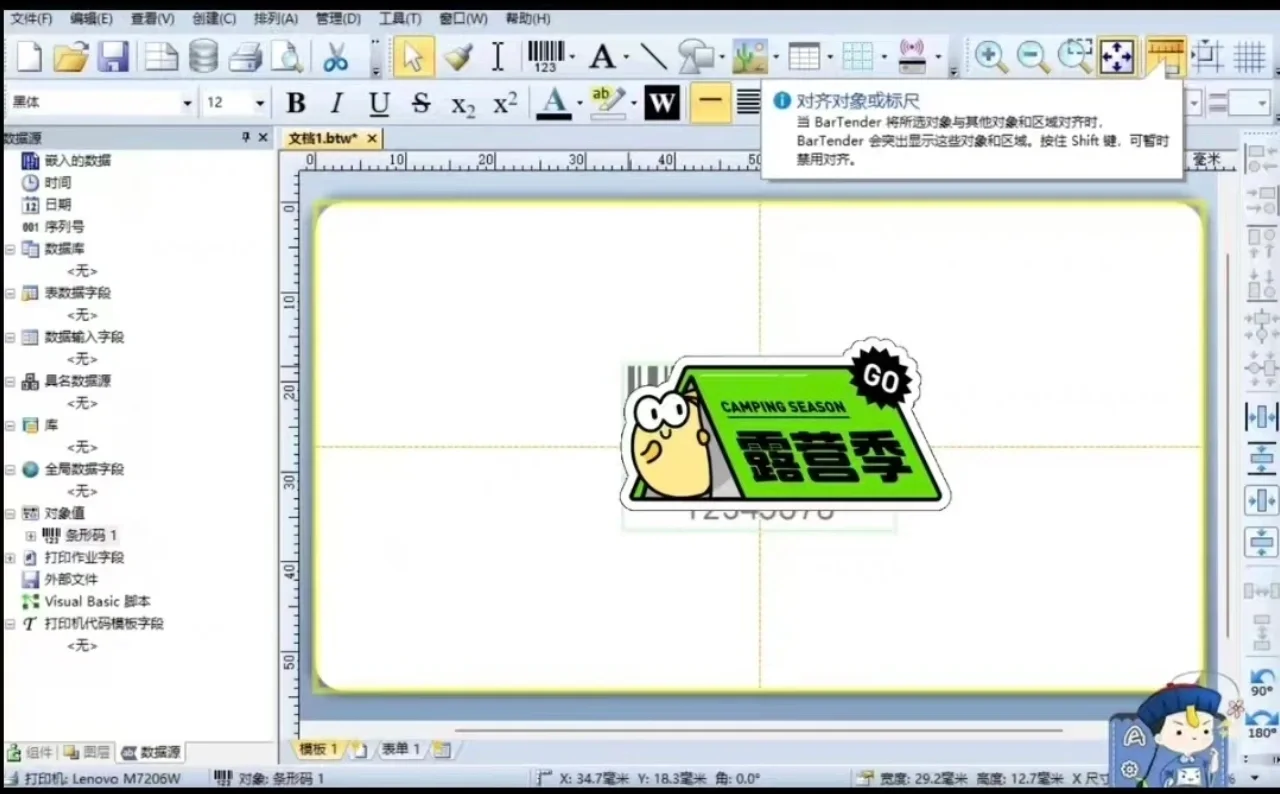Image resolution: width=1280 pixels, height=794 pixels.
Task: Select 序列号 data source item
Action: [x=64, y=227]
